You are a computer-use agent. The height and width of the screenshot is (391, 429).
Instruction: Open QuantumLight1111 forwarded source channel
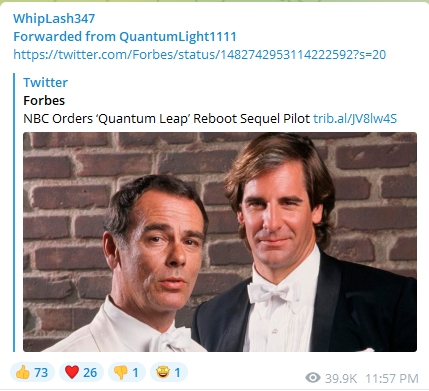178,36
